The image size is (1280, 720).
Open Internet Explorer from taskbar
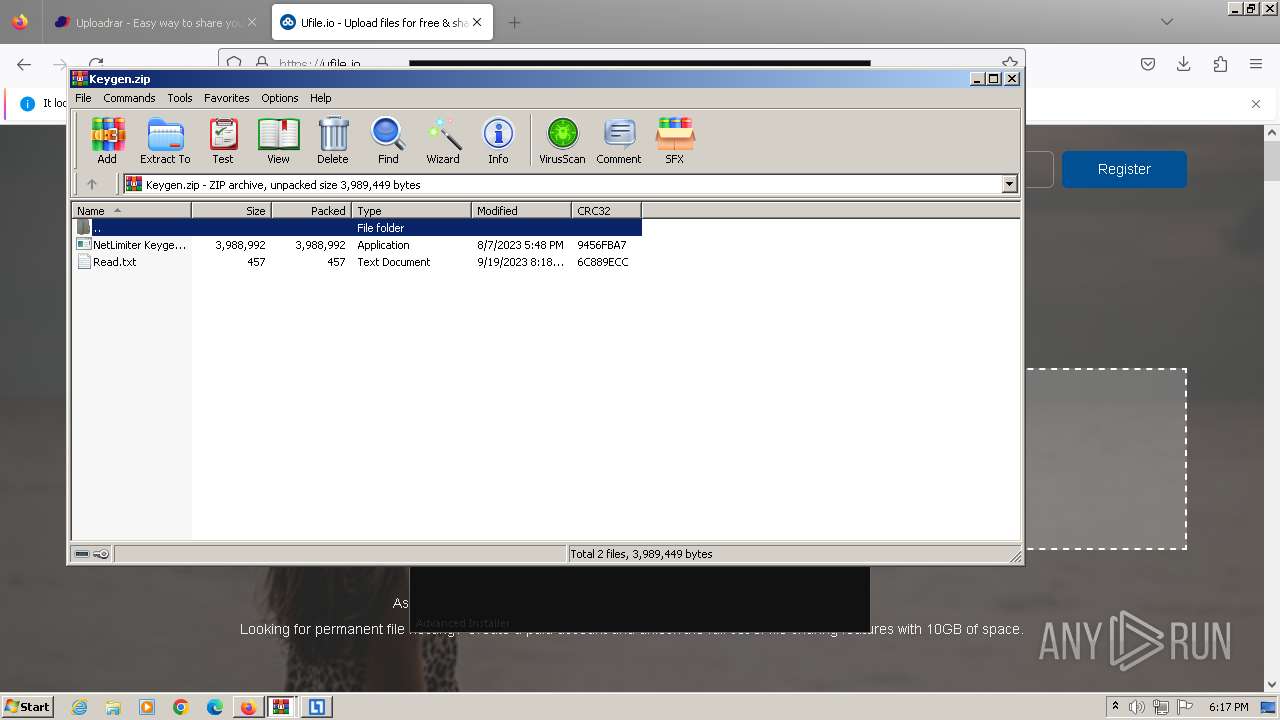click(x=79, y=707)
